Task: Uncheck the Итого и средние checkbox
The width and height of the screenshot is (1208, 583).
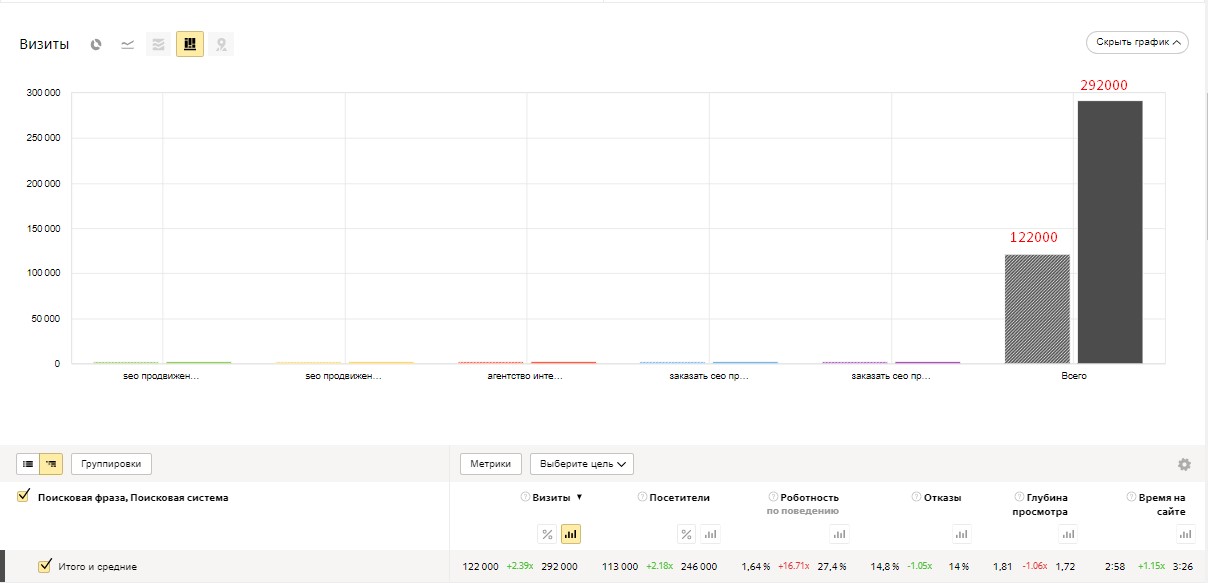Action: (x=44, y=566)
